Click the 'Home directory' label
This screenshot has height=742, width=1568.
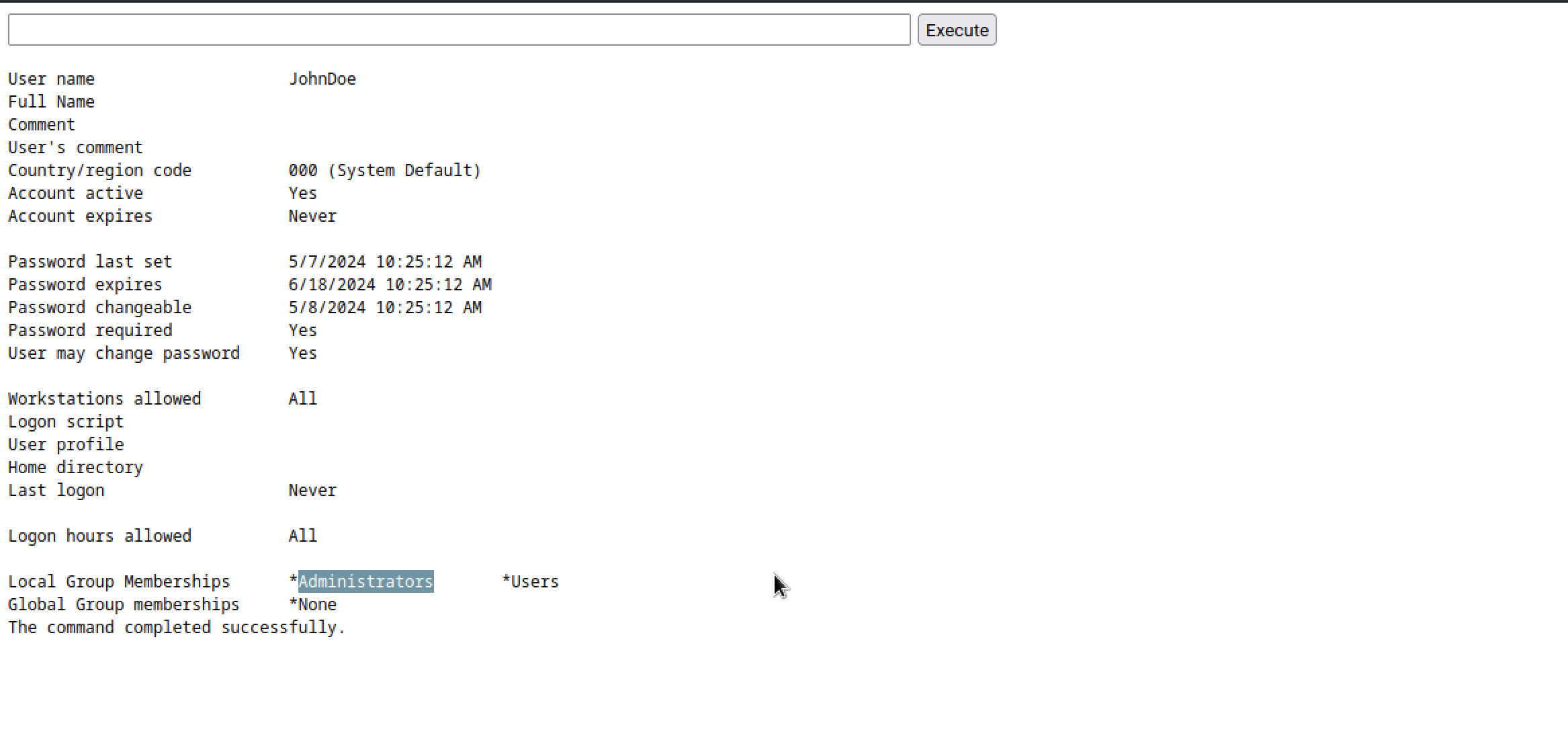[75, 467]
